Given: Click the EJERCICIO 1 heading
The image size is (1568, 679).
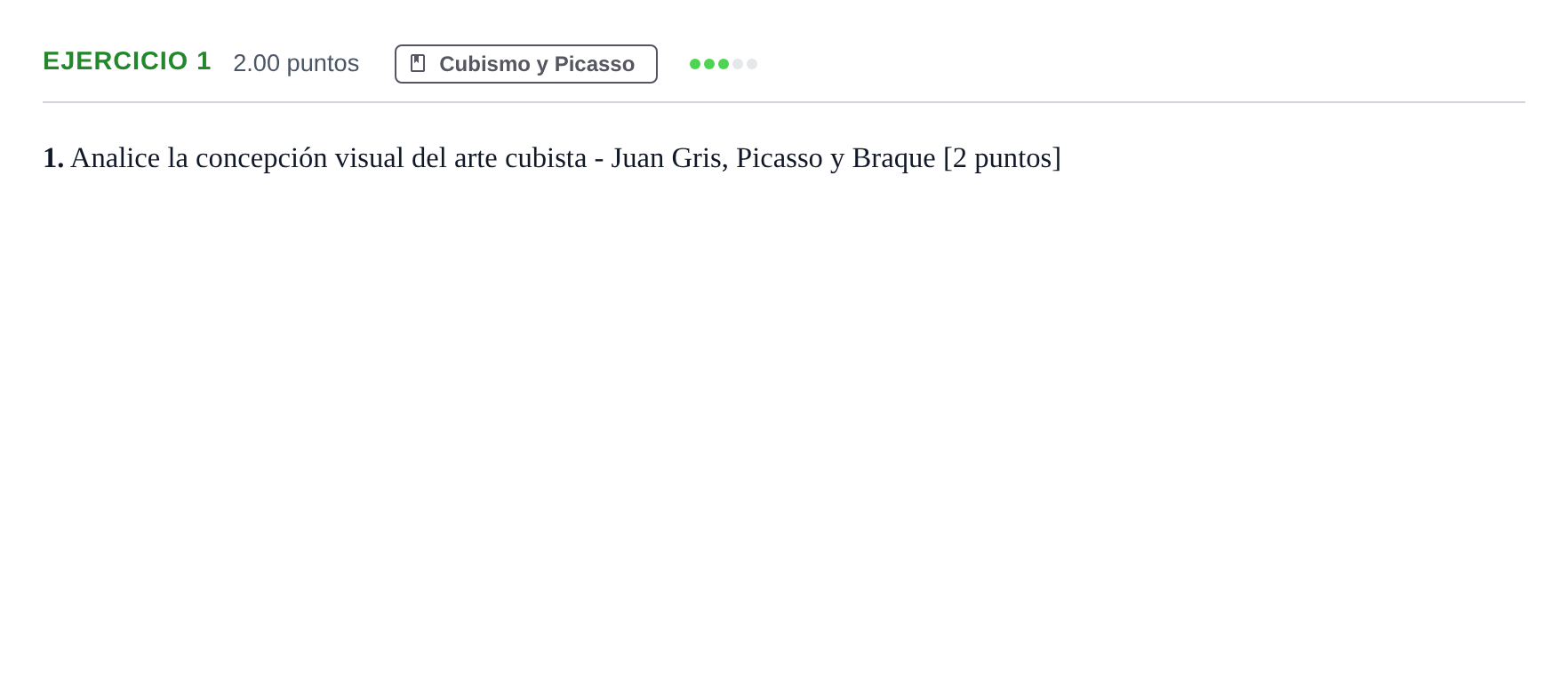Looking at the screenshot, I should point(127,61).
